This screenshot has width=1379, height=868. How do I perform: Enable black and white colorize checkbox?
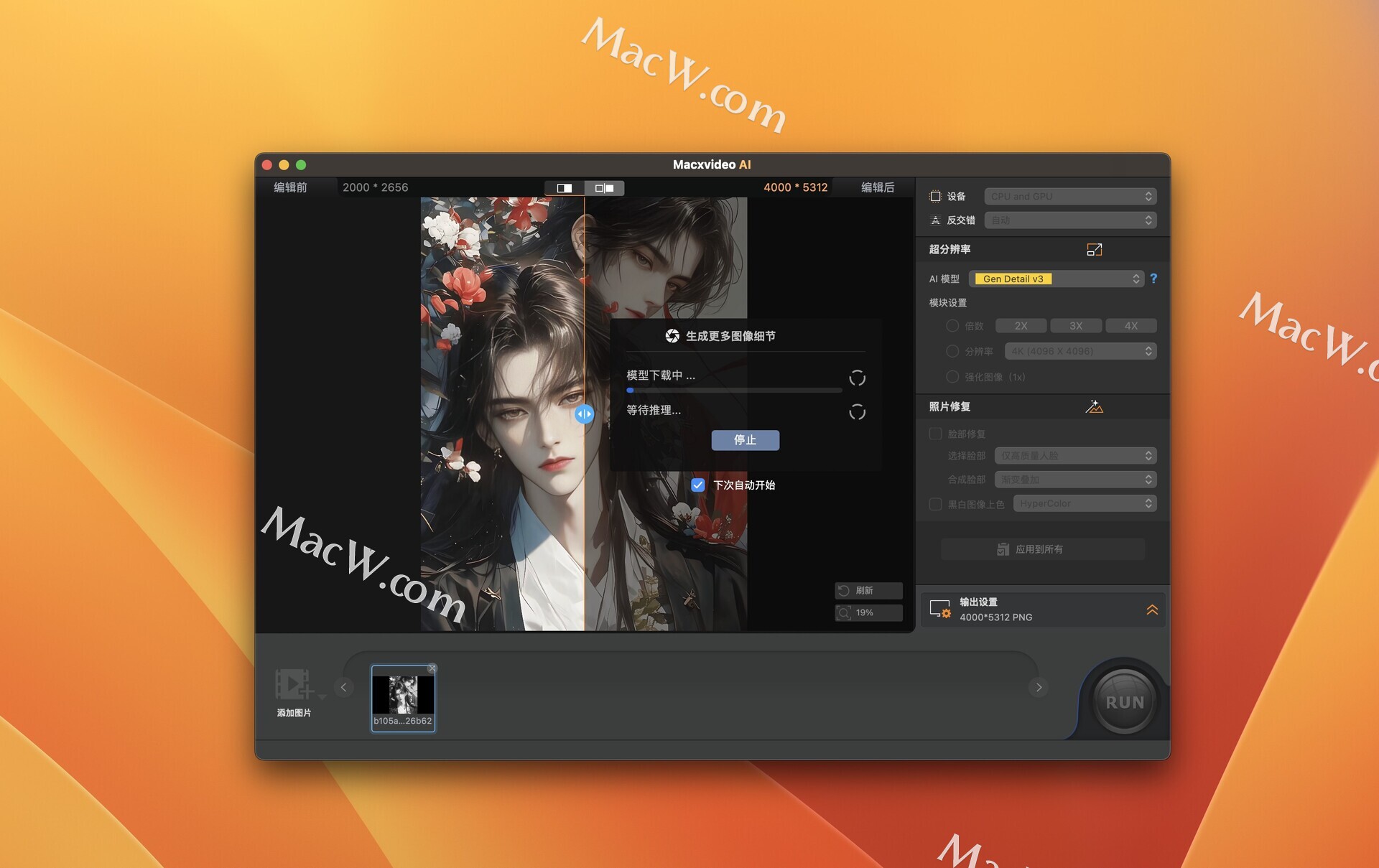point(935,504)
